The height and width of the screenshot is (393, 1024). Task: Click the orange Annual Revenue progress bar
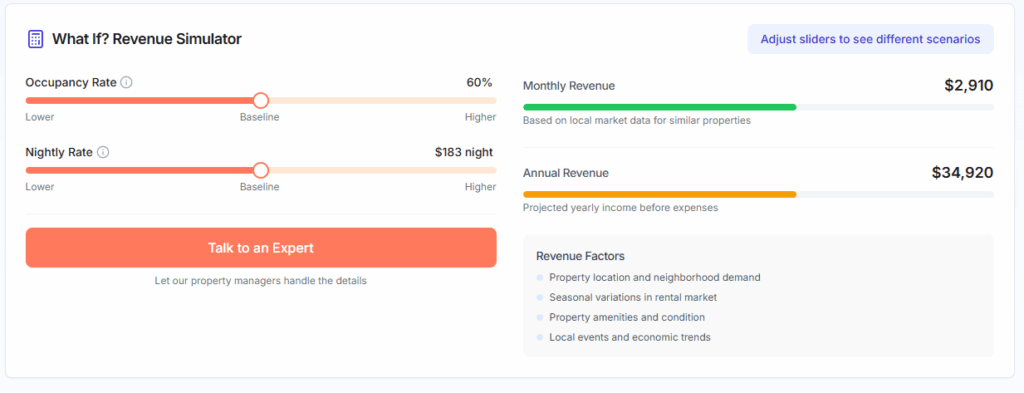point(660,195)
